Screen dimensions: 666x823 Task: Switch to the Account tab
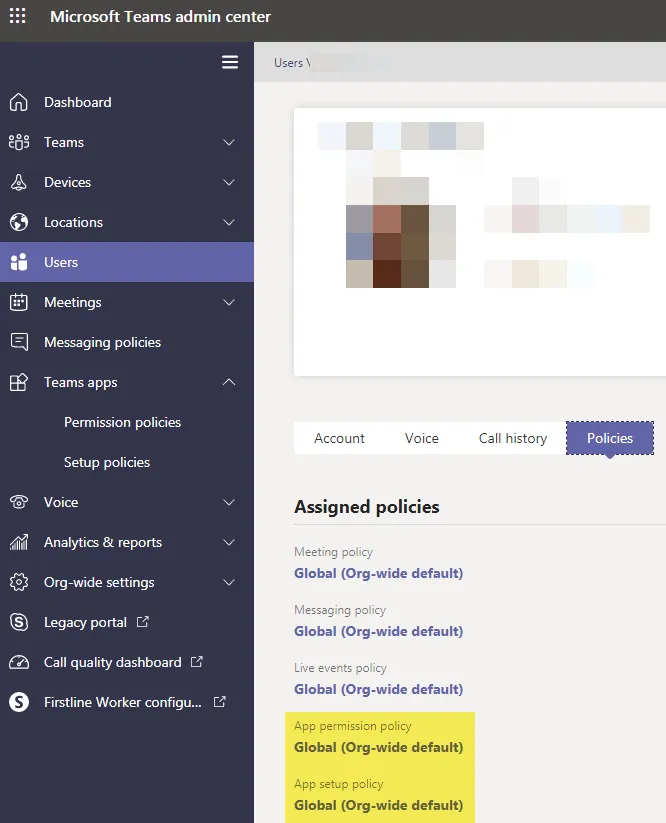(x=339, y=438)
